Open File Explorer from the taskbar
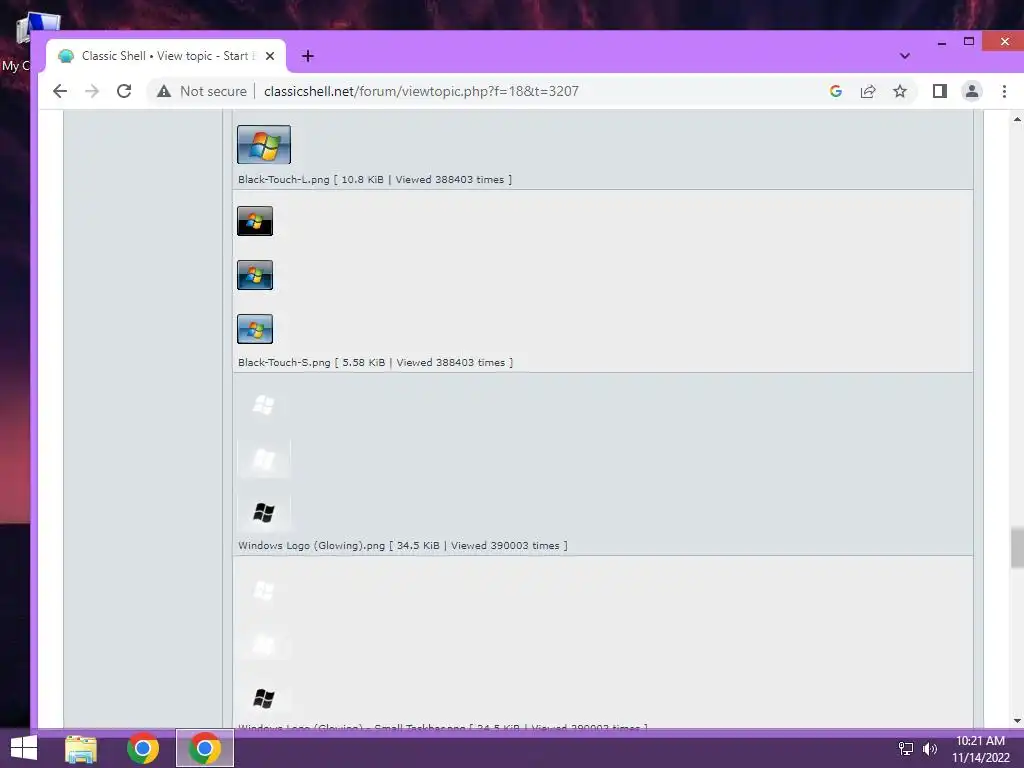This screenshot has width=1024, height=768. coord(81,748)
